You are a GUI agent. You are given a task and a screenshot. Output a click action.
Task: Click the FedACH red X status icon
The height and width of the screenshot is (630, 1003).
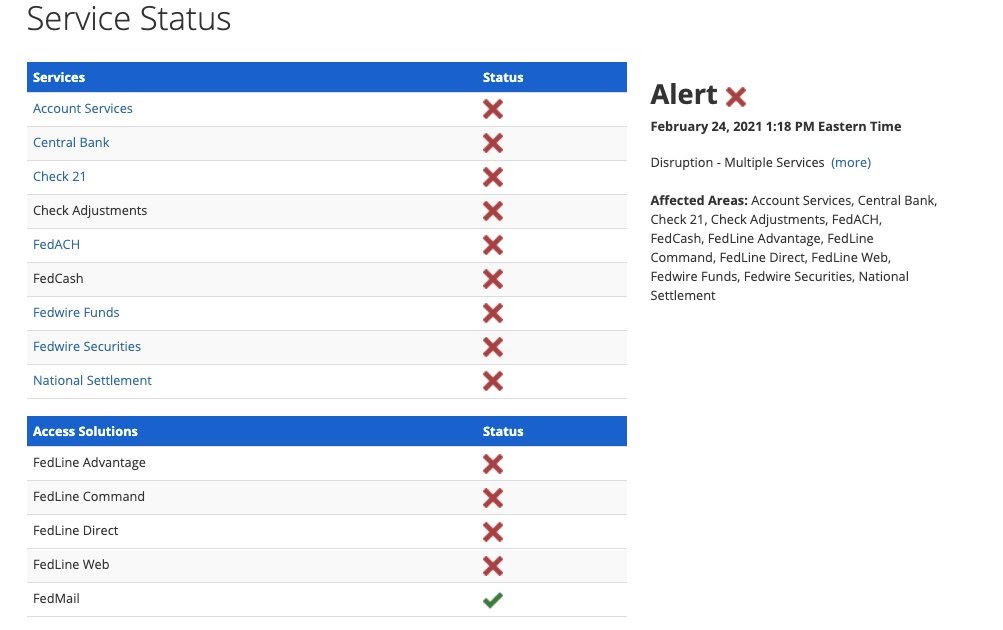(492, 245)
